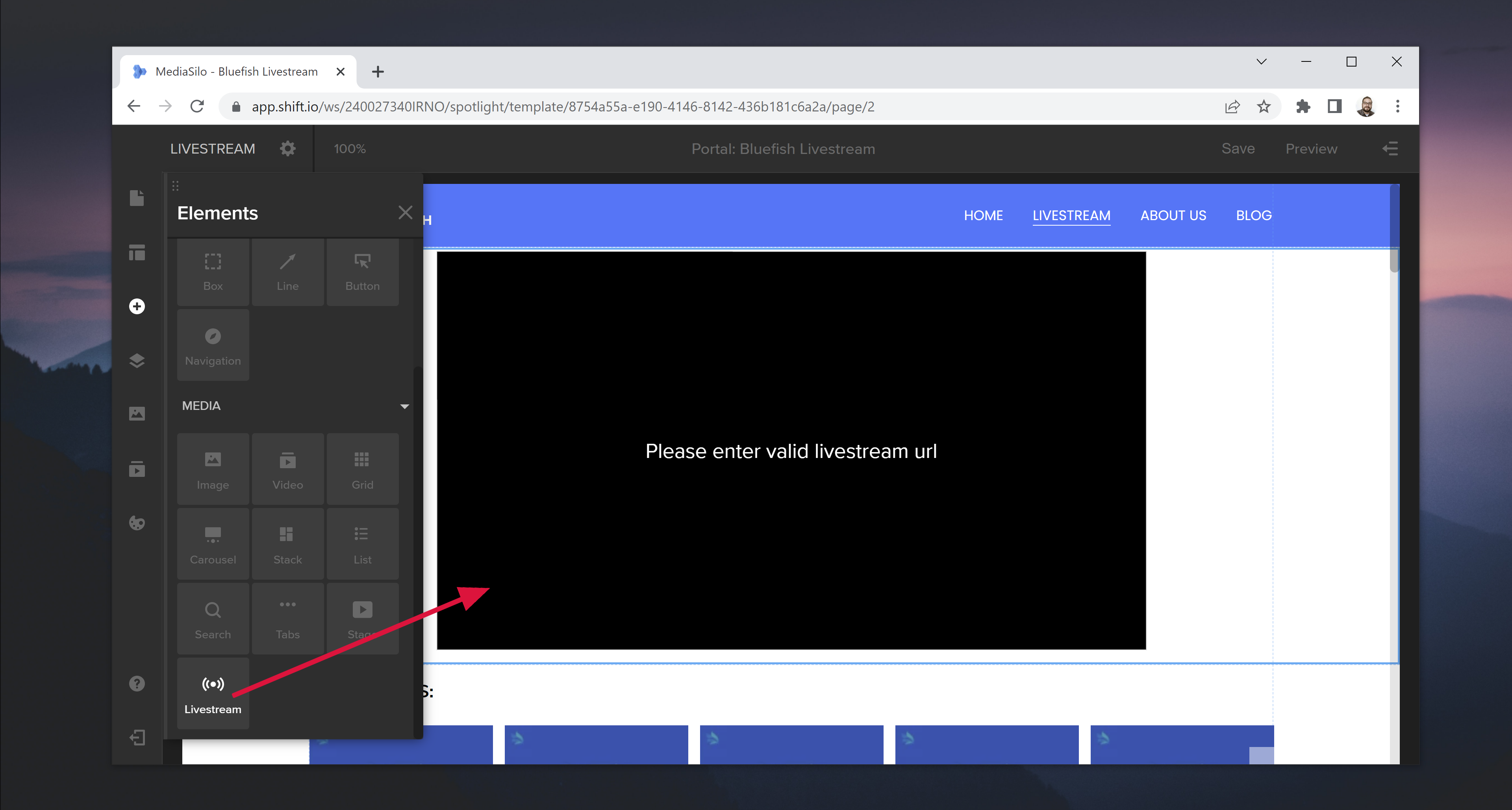The width and height of the screenshot is (1512, 810).
Task: Switch to the ABOUT US navigation tab
Action: [1173, 215]
